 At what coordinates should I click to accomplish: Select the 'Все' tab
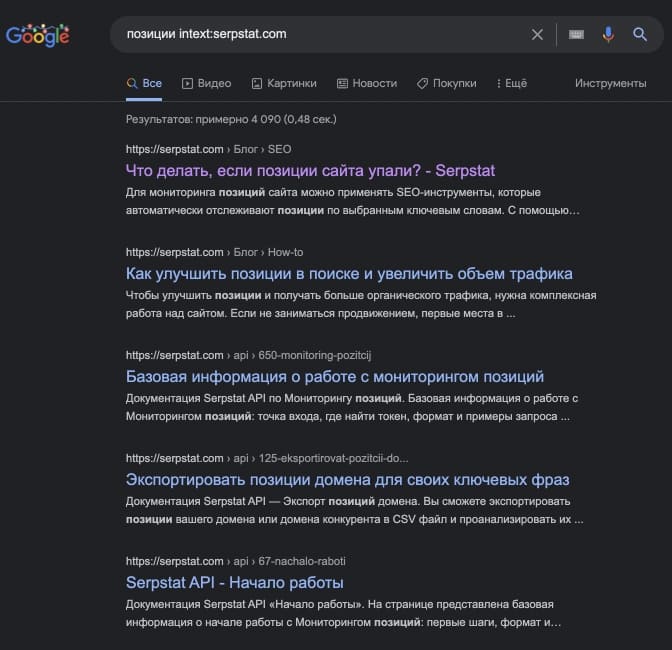[144, 83]
